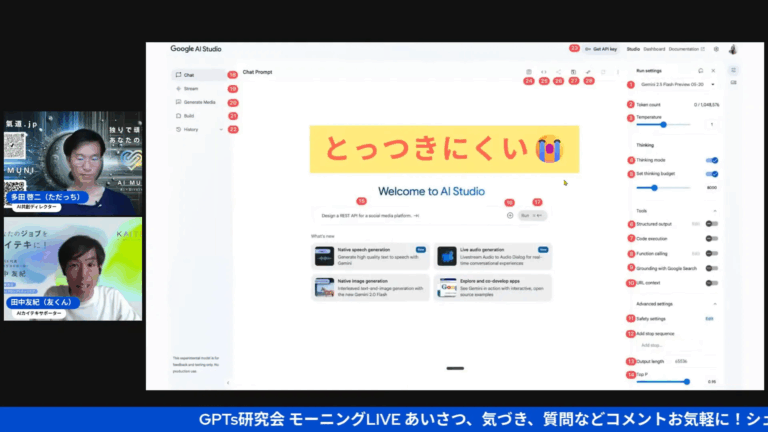Open the Gemini 2.5 Flash Preview model dropdown
Screen dimensions: 768x432
(x=677, y=85)
